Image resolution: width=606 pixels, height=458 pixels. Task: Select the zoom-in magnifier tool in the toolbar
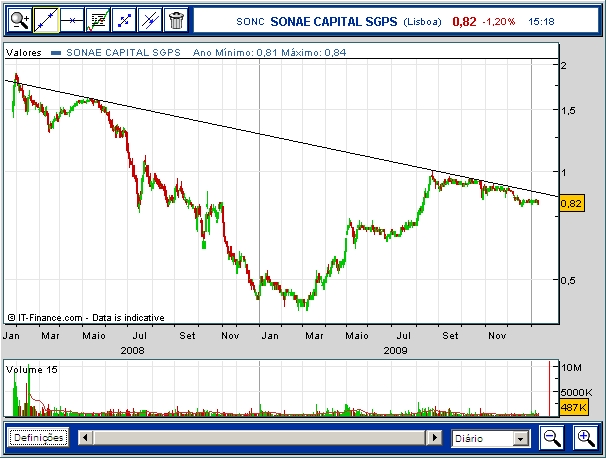pos(20,20)
